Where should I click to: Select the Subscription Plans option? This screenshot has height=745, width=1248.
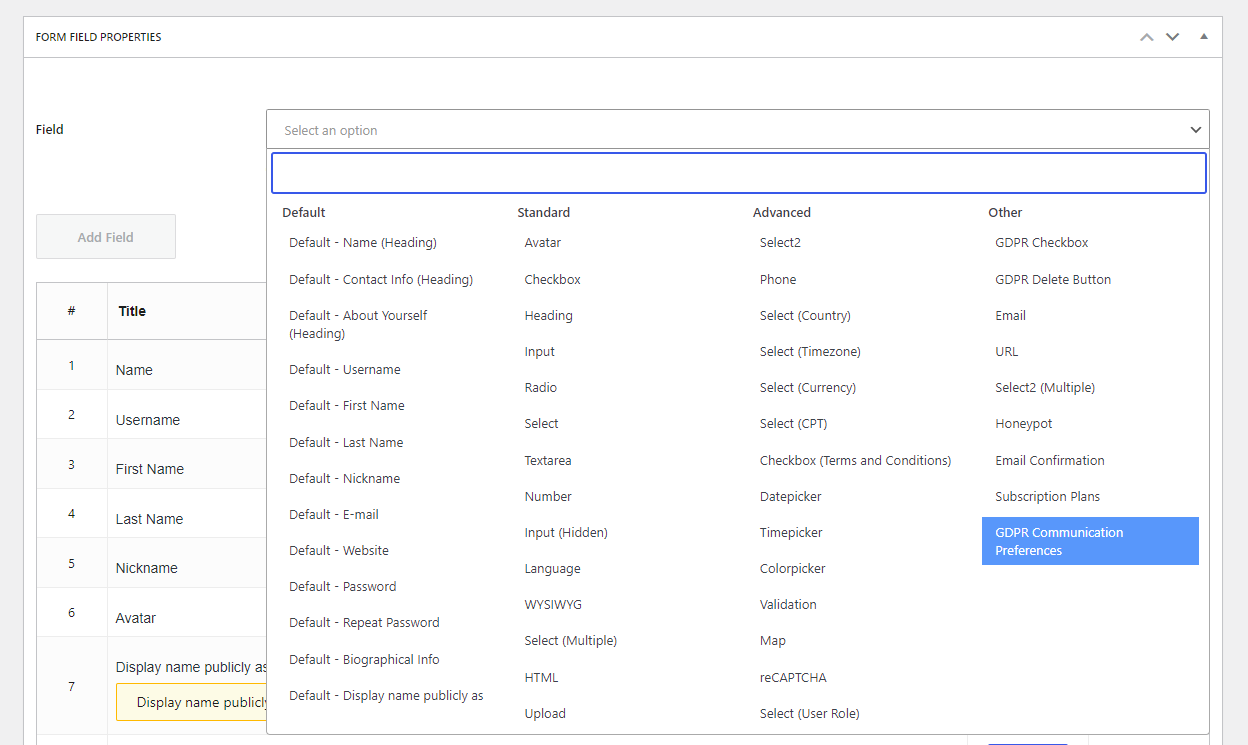(x=1047, y=497)
